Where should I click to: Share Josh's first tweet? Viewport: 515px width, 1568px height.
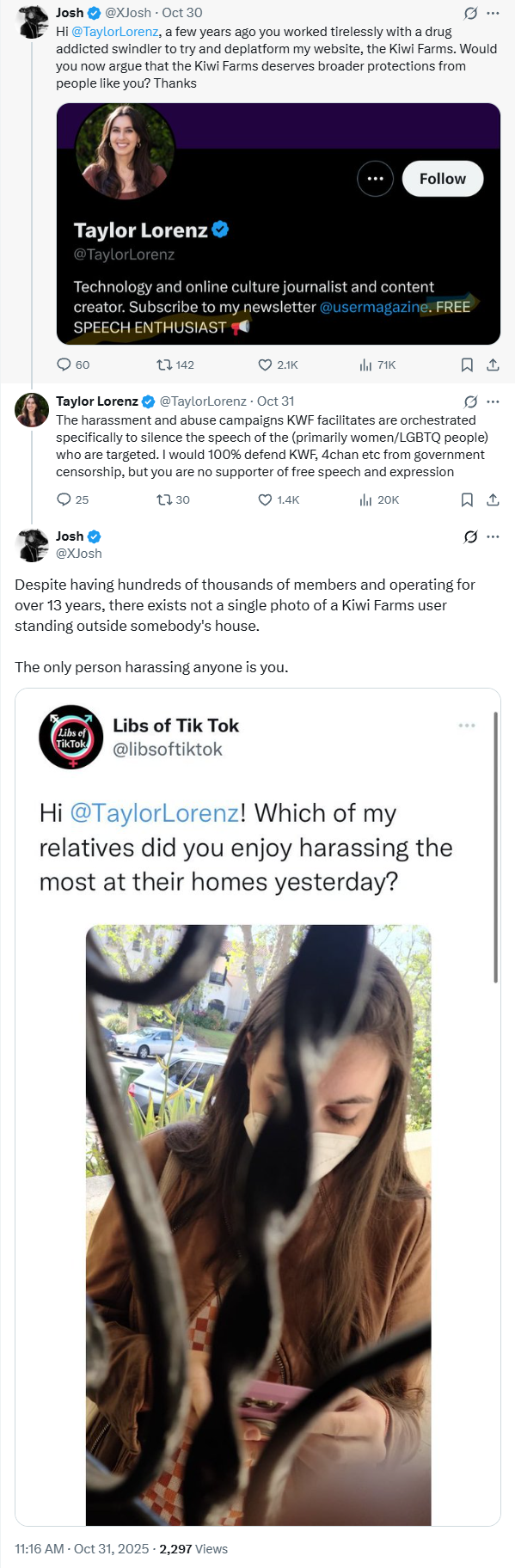tap(493, 364)
